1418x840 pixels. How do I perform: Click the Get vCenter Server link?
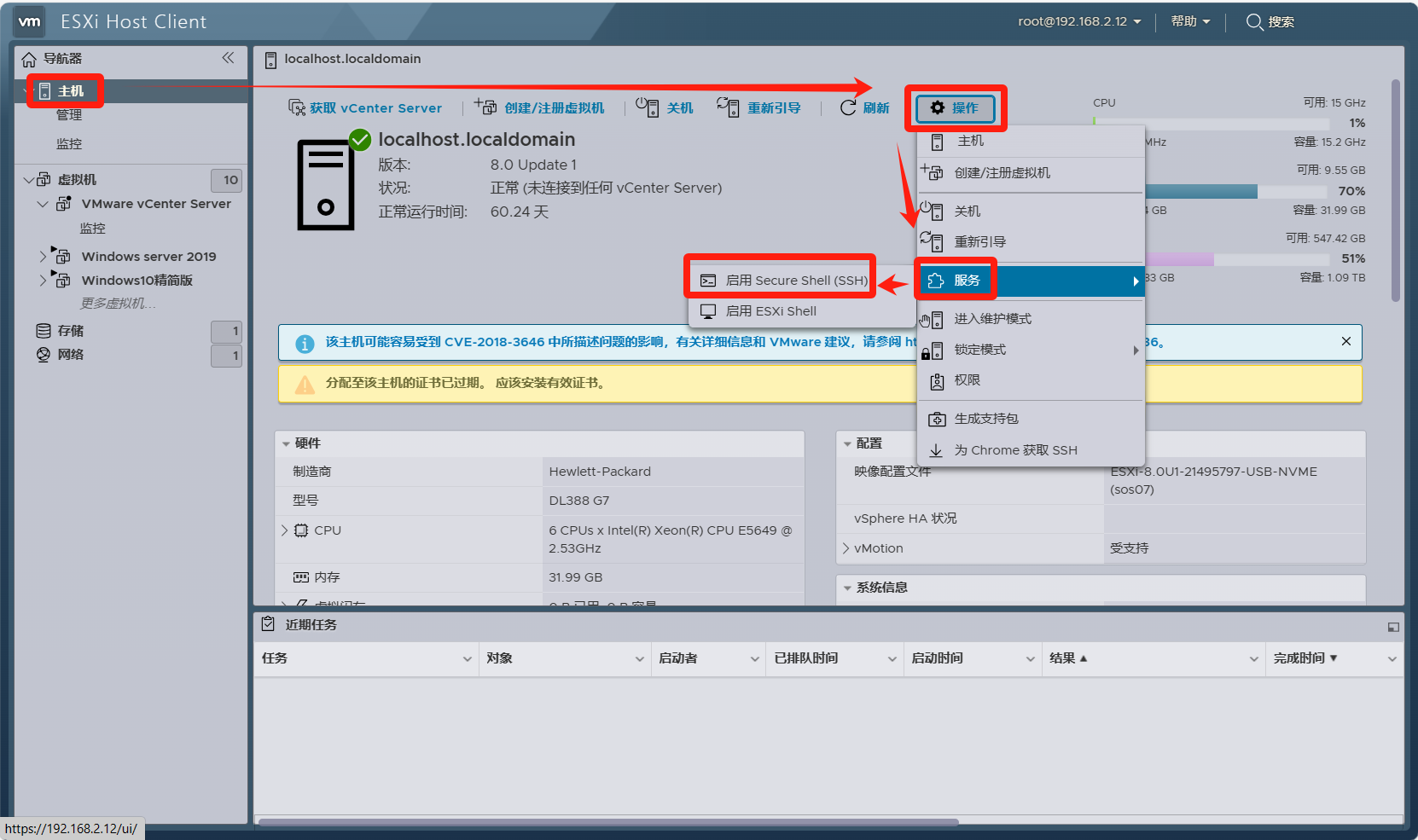coord(375,108)
